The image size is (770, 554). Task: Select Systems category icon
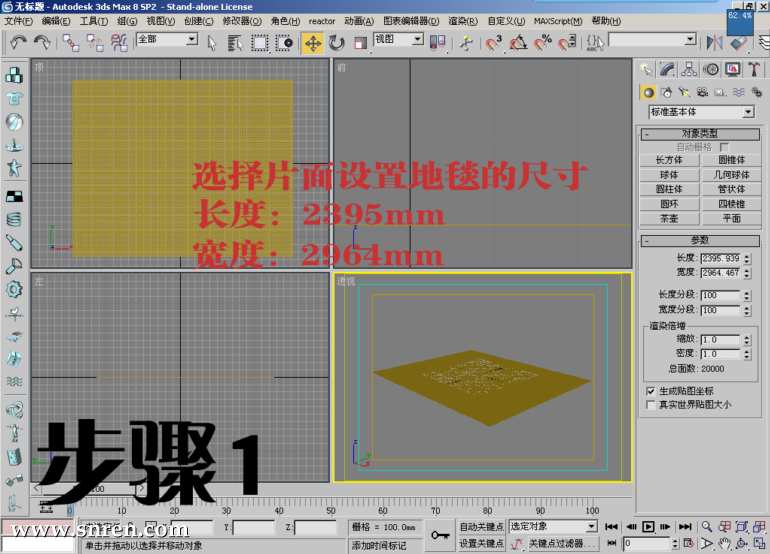757,92
